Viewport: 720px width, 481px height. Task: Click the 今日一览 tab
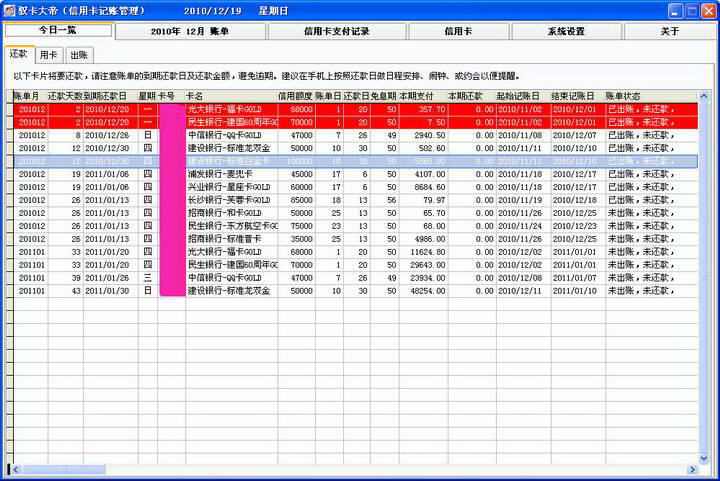click(58, 31)
